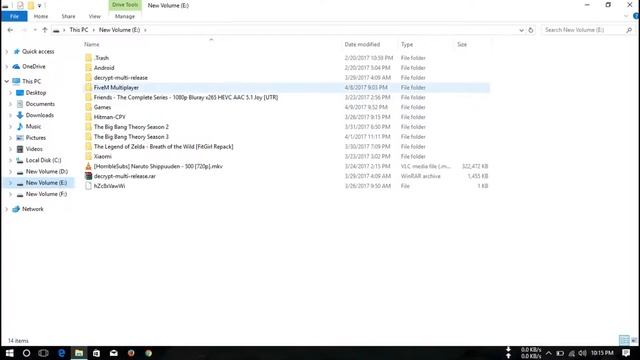Open the Mail app on taskbar
The image size is (640, 360).
[x=113, y=353]
